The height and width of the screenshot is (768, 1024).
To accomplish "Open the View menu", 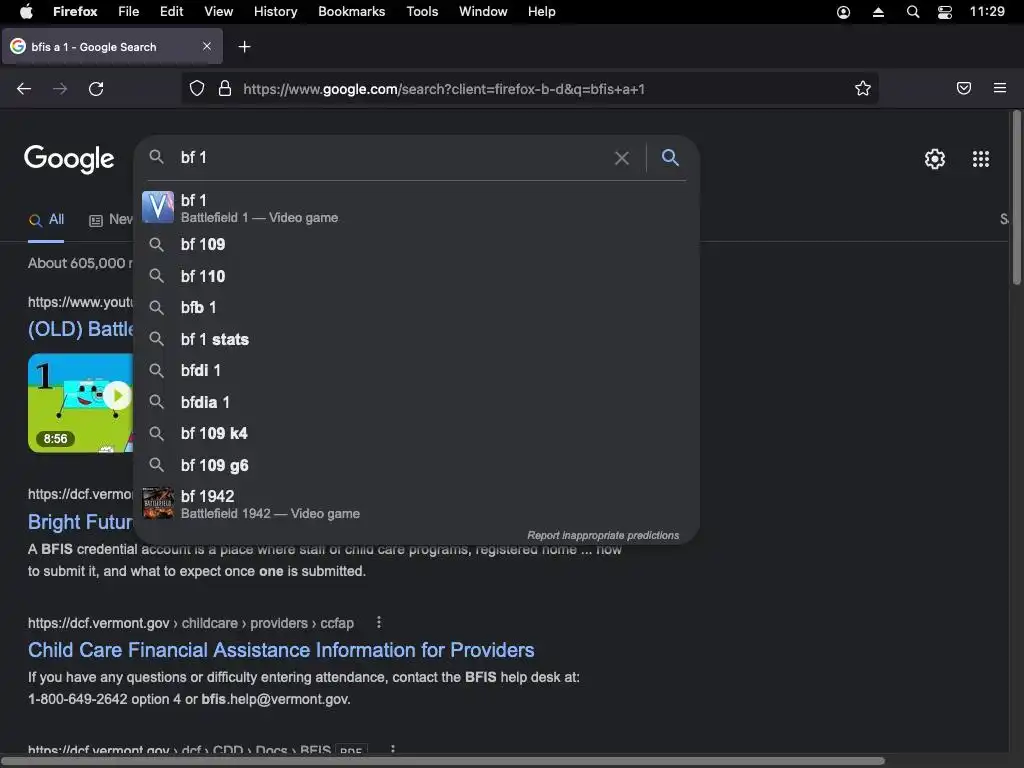I will point(219,11).
